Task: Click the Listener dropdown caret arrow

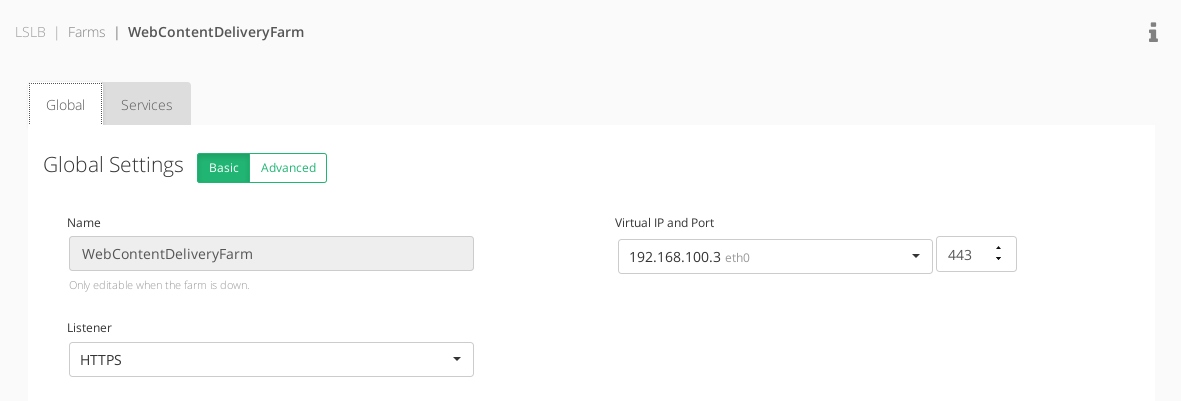Action: (x=456, y=359)
